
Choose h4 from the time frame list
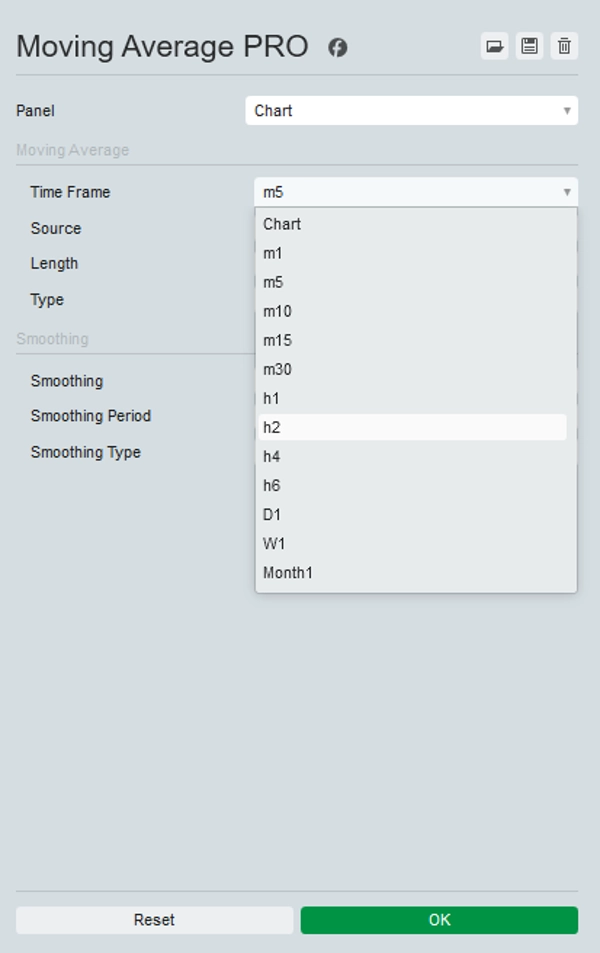click(272, 456)
